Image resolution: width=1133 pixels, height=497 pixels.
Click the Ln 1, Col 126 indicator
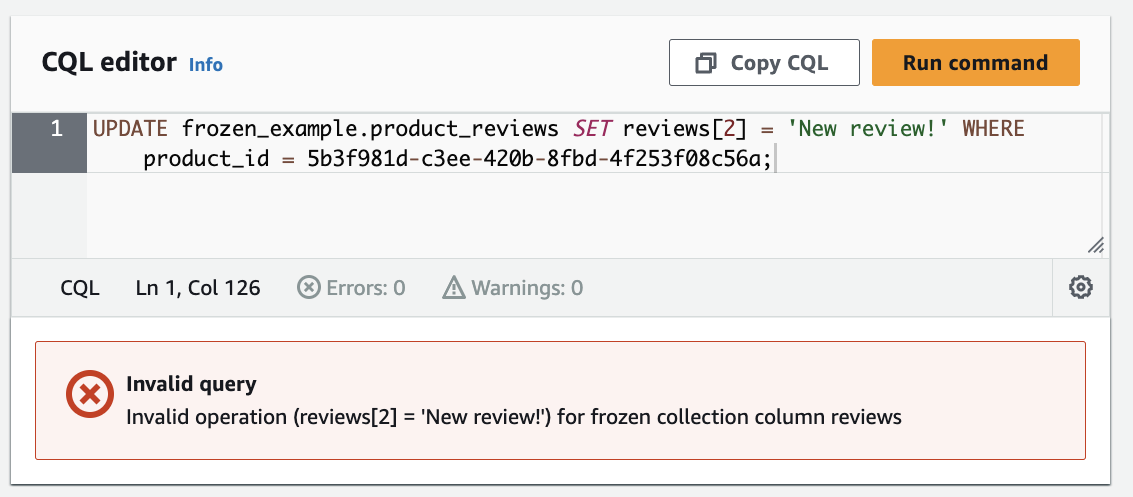tap(198, 288)
